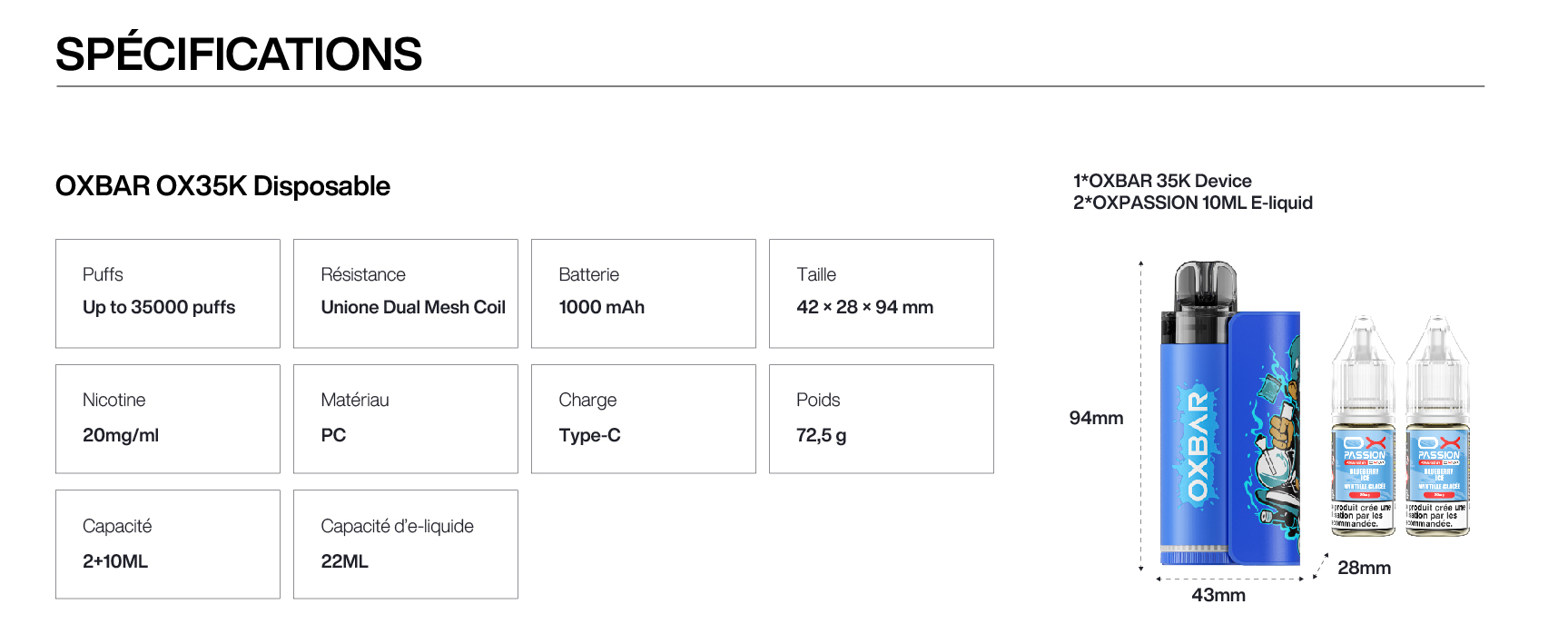Screen dimensions: 1568x634
Task: Click the Résistance Unione Dual Mesh Coil box
Action: [406, 293]
